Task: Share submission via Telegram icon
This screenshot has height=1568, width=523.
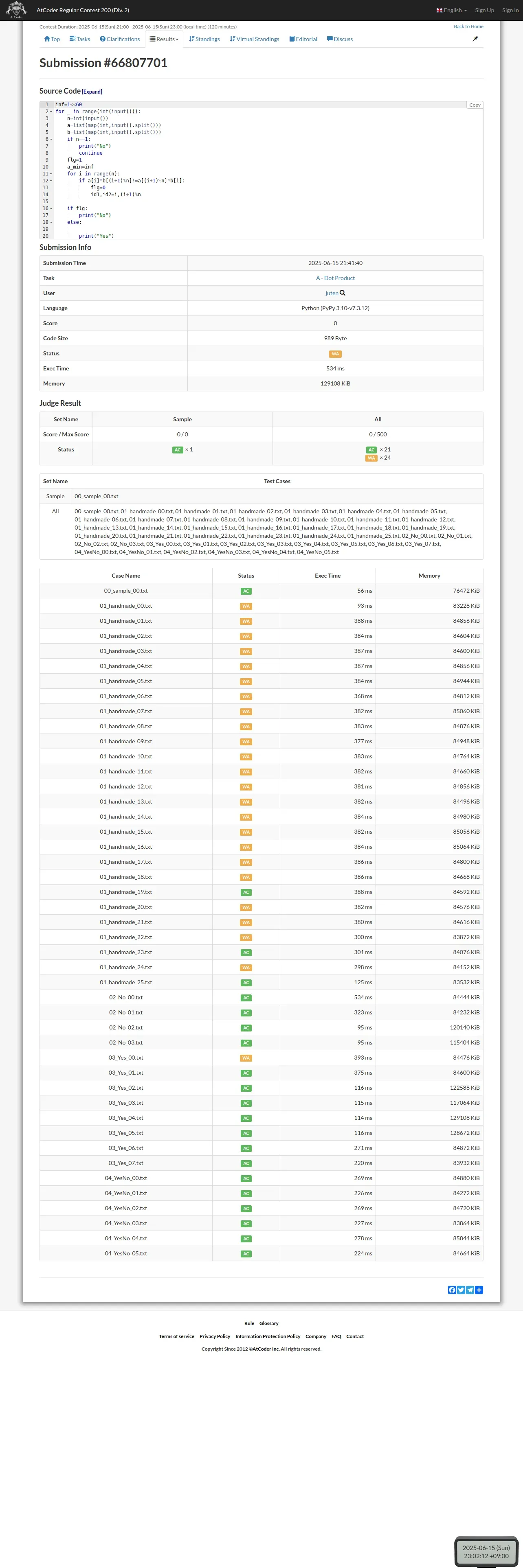Action: click(x=470, y=1290)
